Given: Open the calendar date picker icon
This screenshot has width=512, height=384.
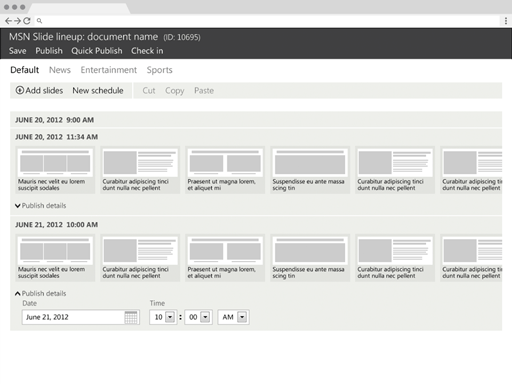Looking at the screenshot, I should 131,317.
